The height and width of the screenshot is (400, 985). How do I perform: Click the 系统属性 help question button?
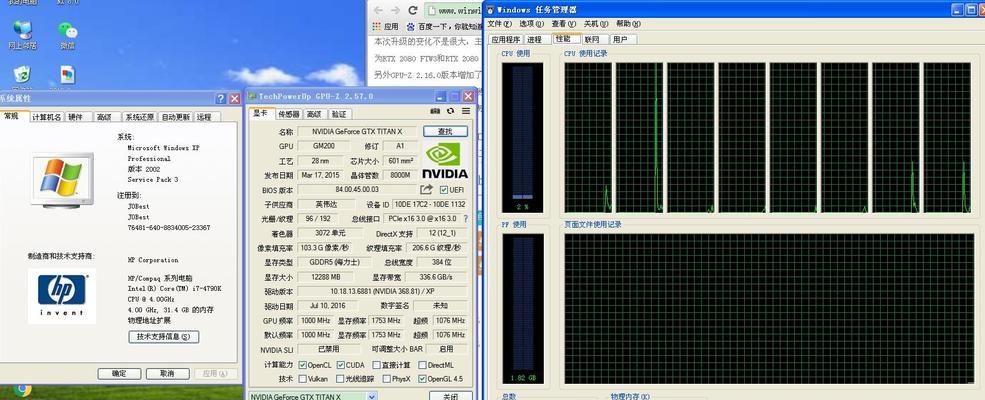(220, 99)
